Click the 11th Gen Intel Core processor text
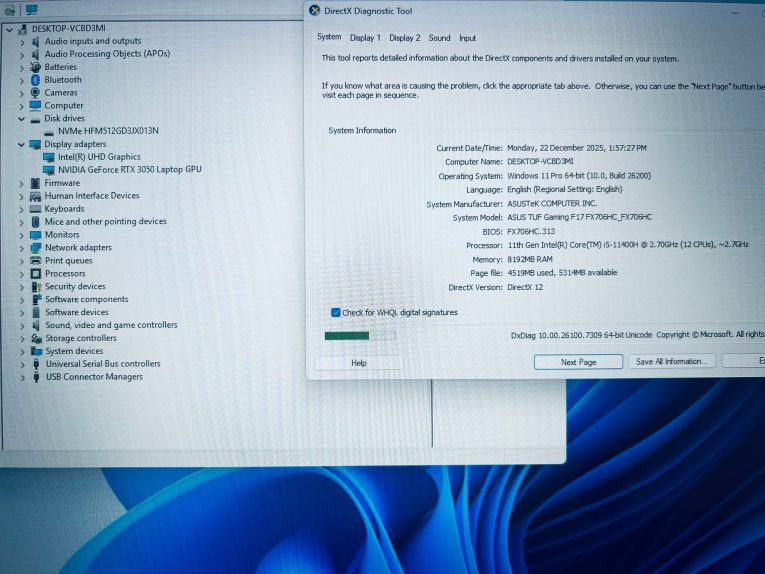 (628, 245)
